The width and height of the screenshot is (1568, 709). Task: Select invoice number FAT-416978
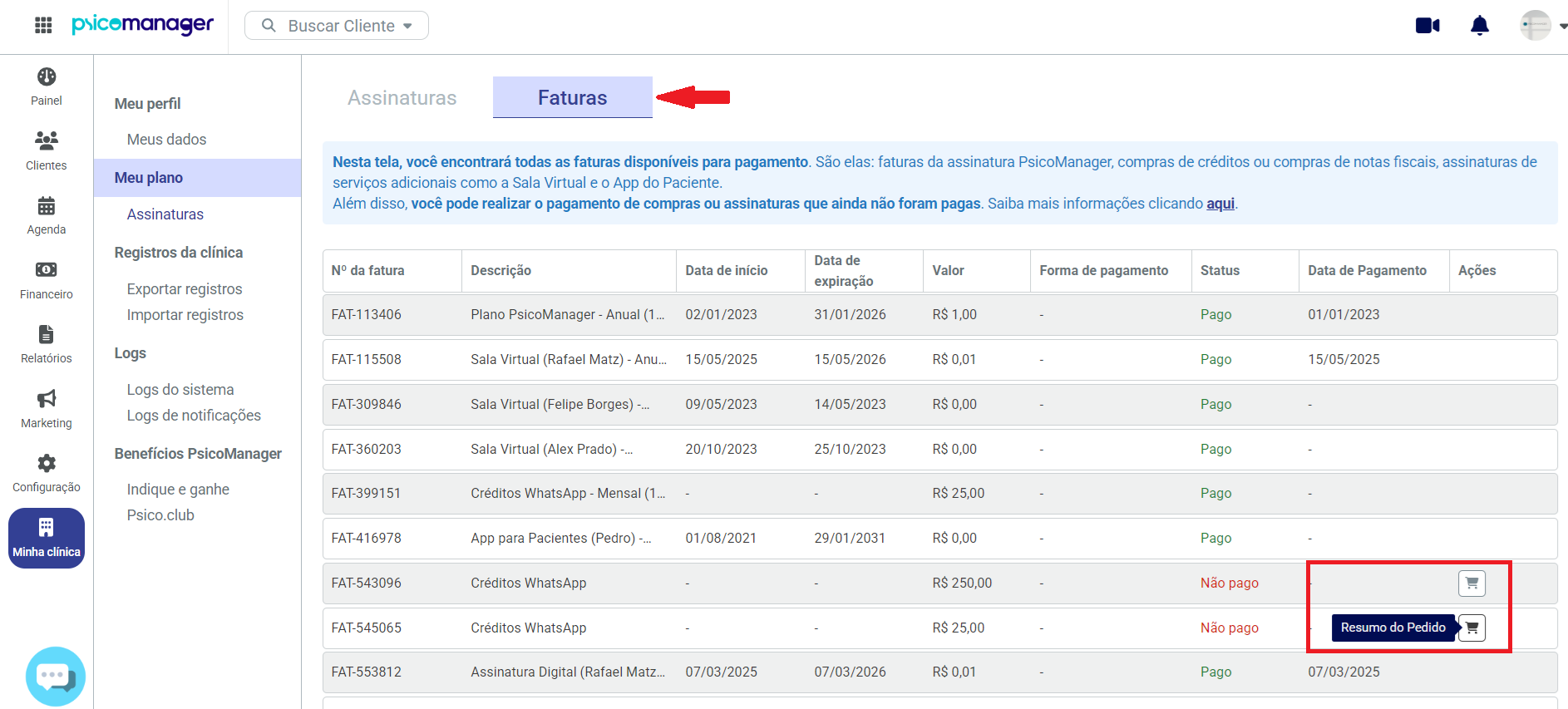pyautogui.click(x=366, y=539)
